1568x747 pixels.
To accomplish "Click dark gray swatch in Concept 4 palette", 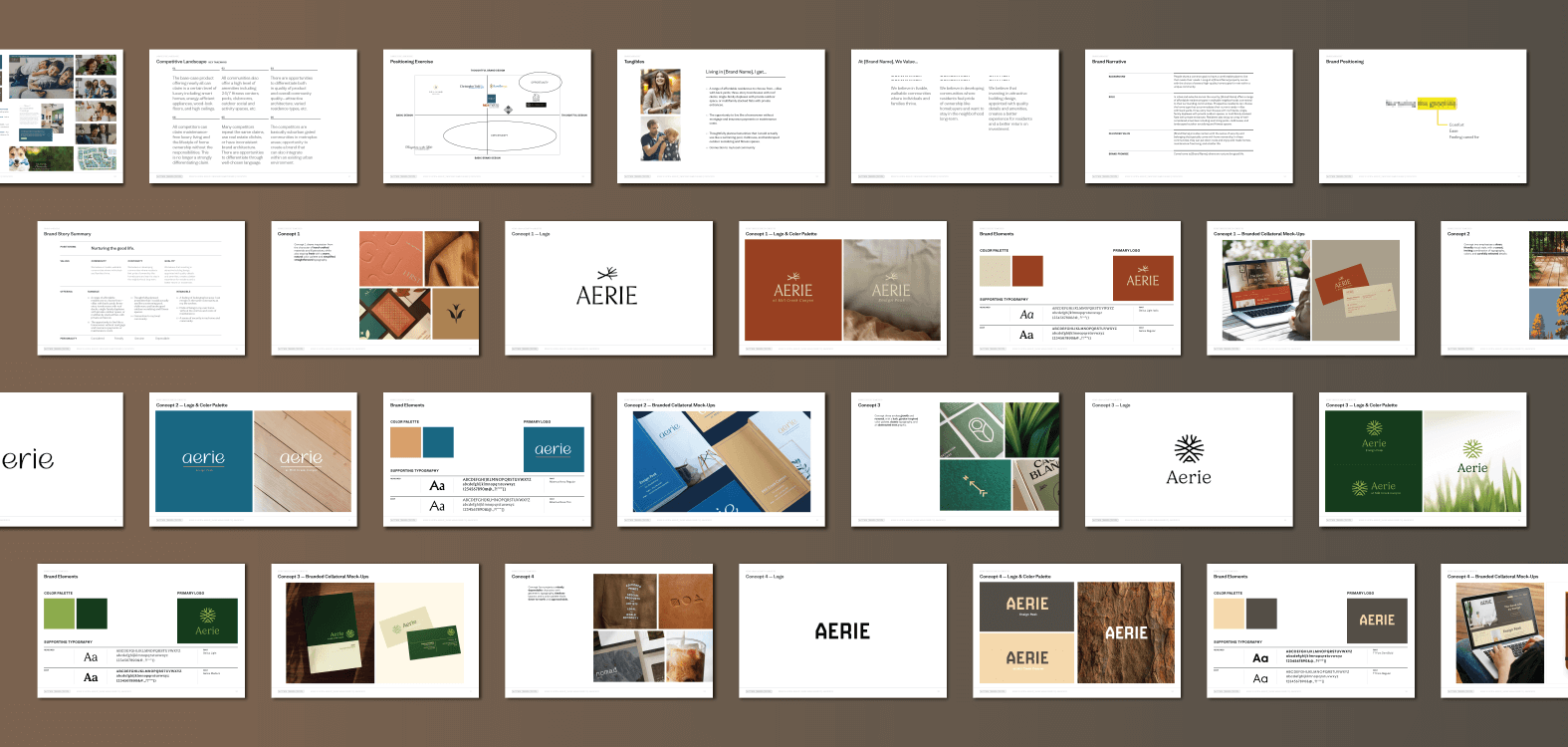I will coord(1261,614).
